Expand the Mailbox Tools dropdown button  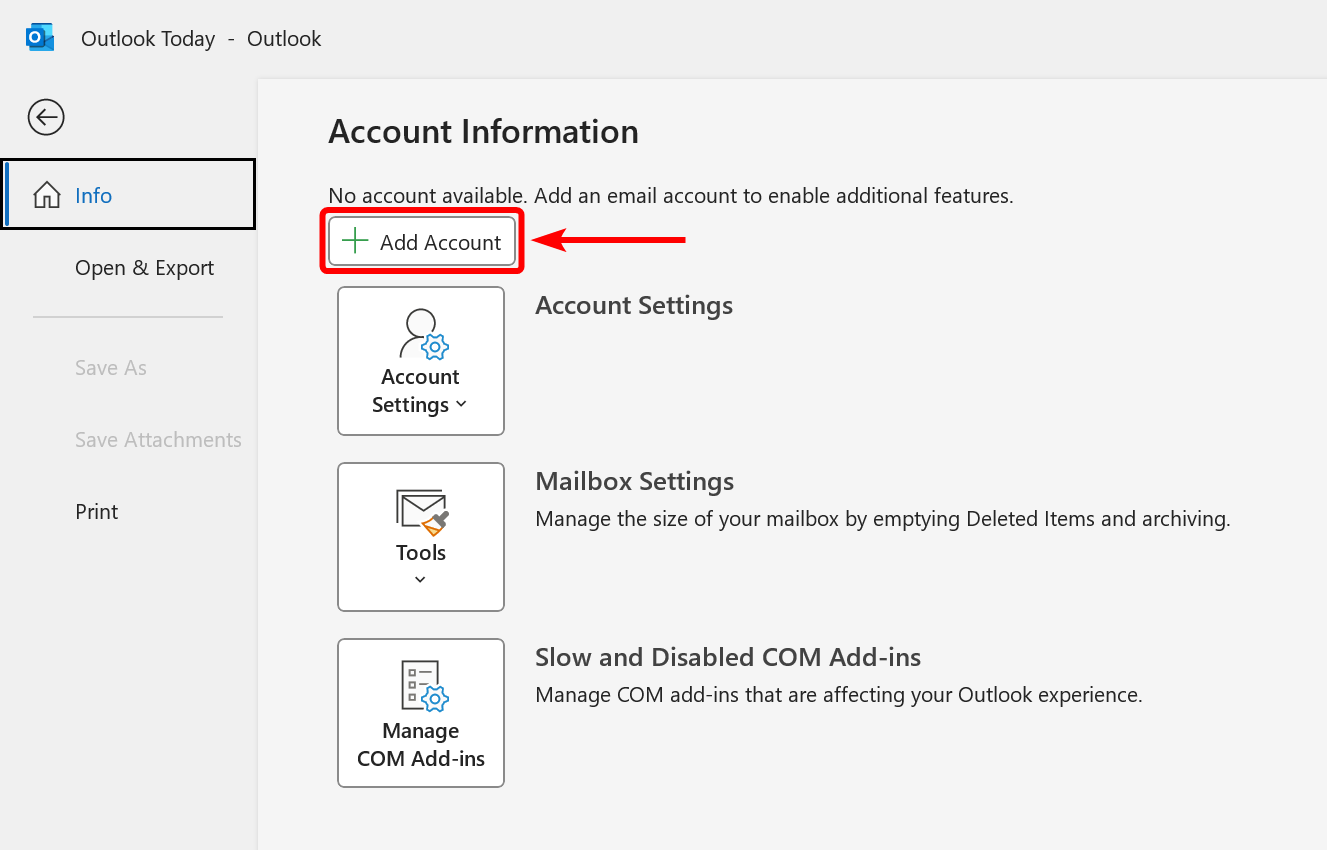421,537
